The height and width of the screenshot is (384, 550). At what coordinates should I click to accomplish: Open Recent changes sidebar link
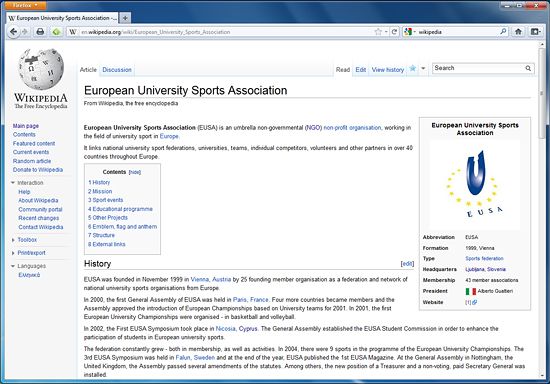[39, 218]
